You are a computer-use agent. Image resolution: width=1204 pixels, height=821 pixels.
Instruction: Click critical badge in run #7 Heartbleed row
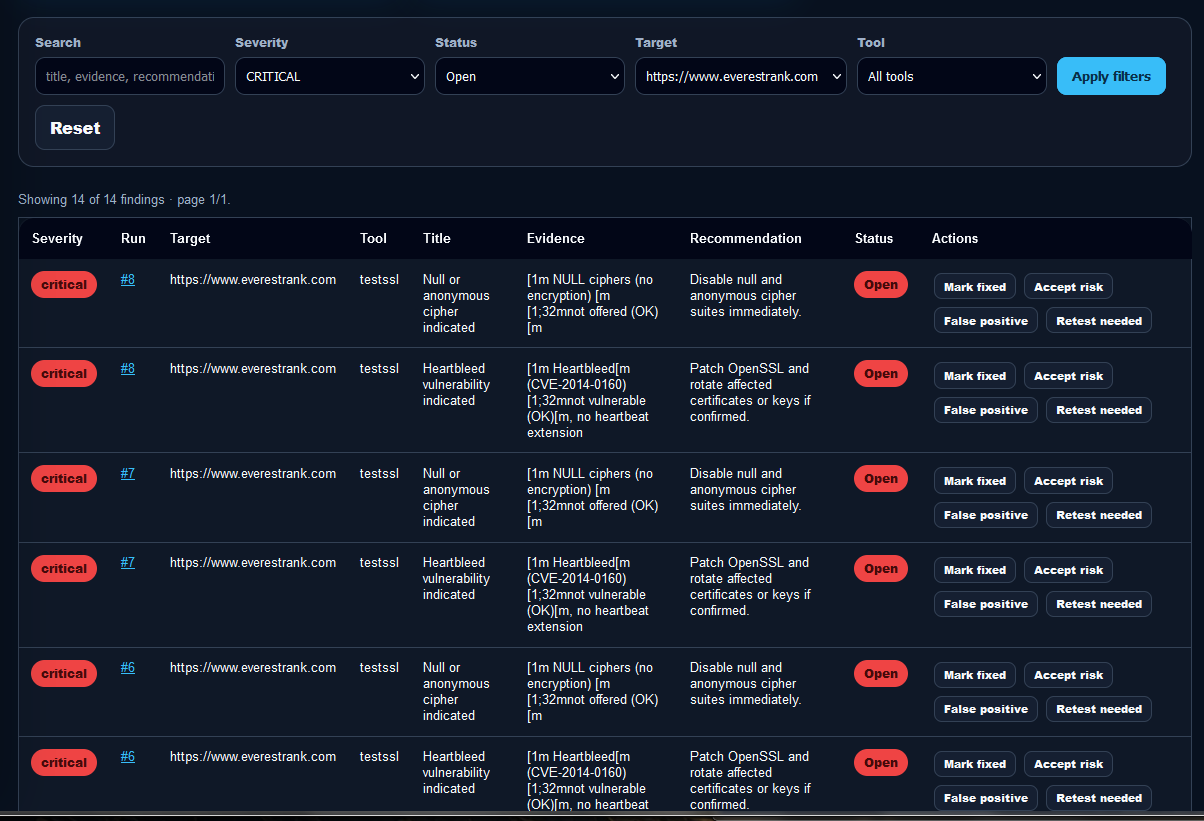click(64, 569)
